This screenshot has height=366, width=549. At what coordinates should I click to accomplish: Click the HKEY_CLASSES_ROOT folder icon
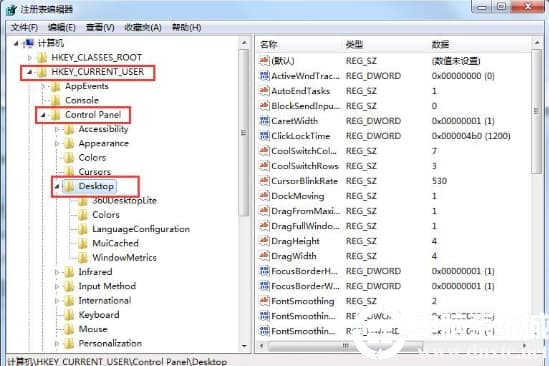coord(42,57)
